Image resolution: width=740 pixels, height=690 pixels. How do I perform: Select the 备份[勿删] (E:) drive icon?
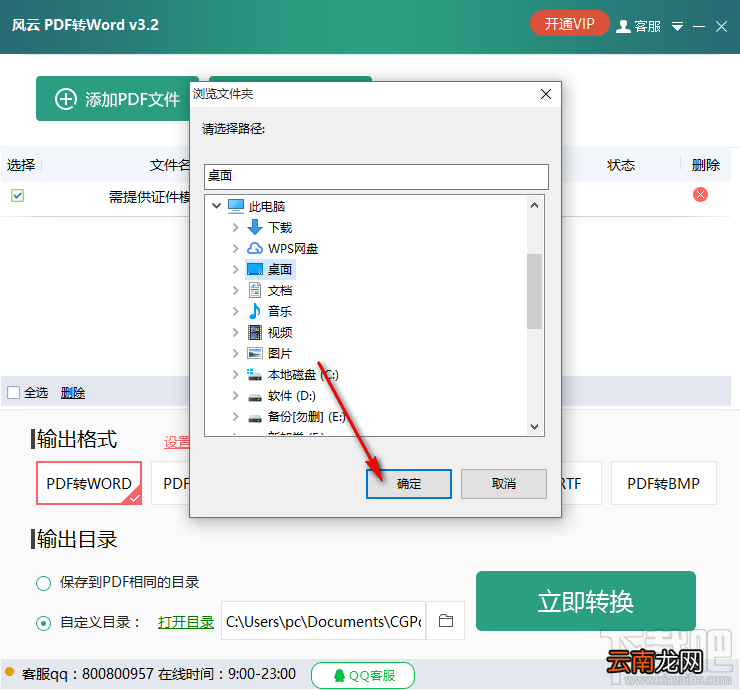255,418
